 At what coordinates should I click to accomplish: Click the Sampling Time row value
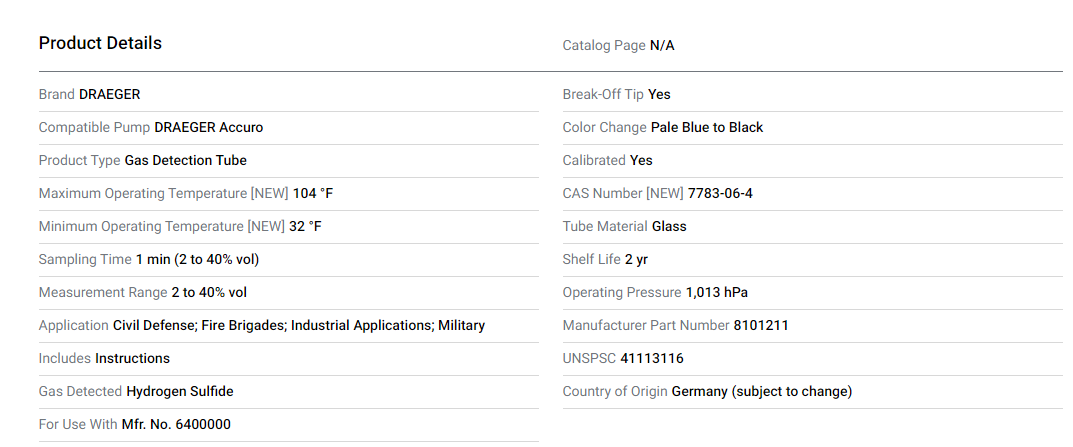[x=198, y=259]
